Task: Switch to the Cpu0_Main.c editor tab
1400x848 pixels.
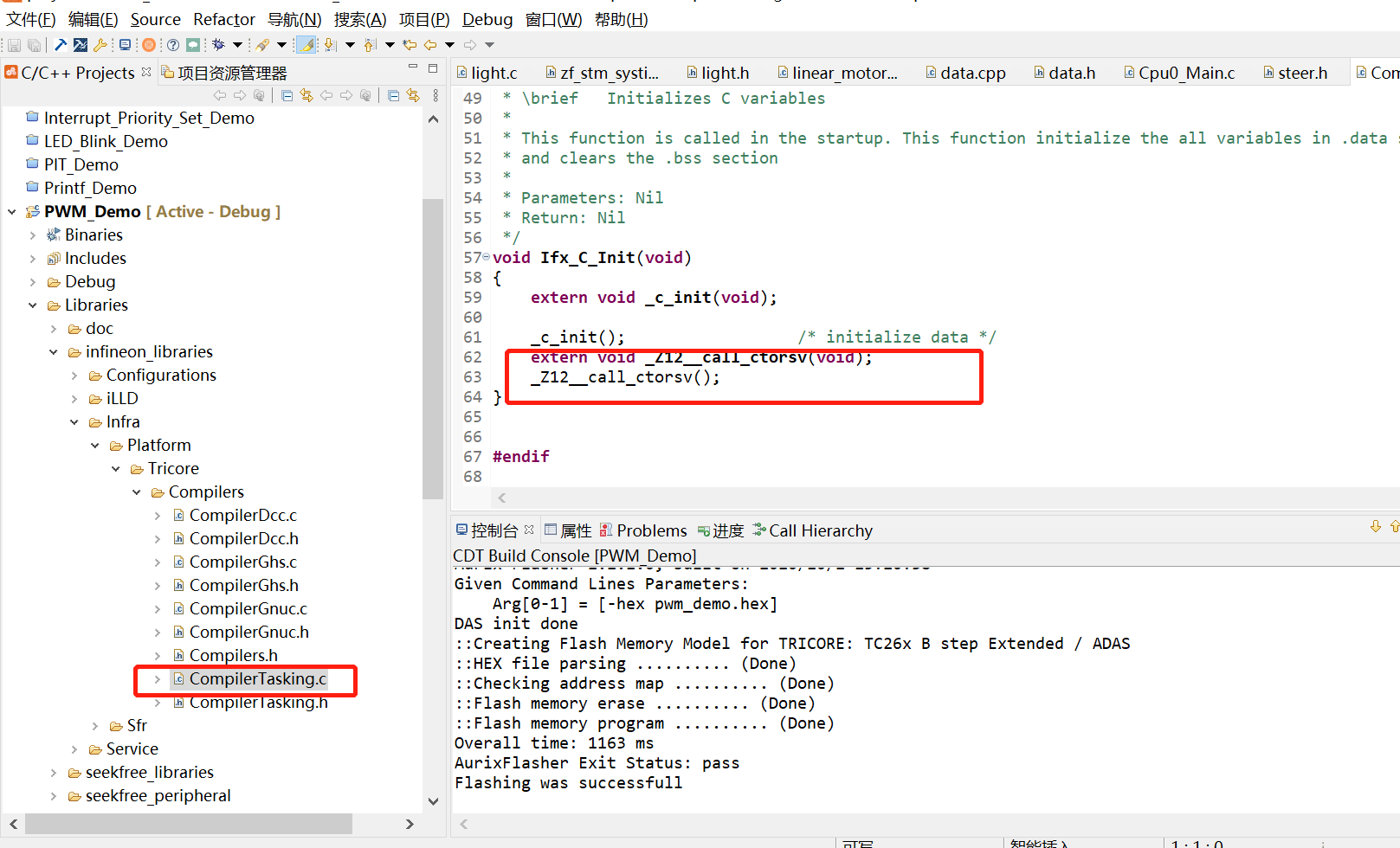Action: coord(1178,73)
